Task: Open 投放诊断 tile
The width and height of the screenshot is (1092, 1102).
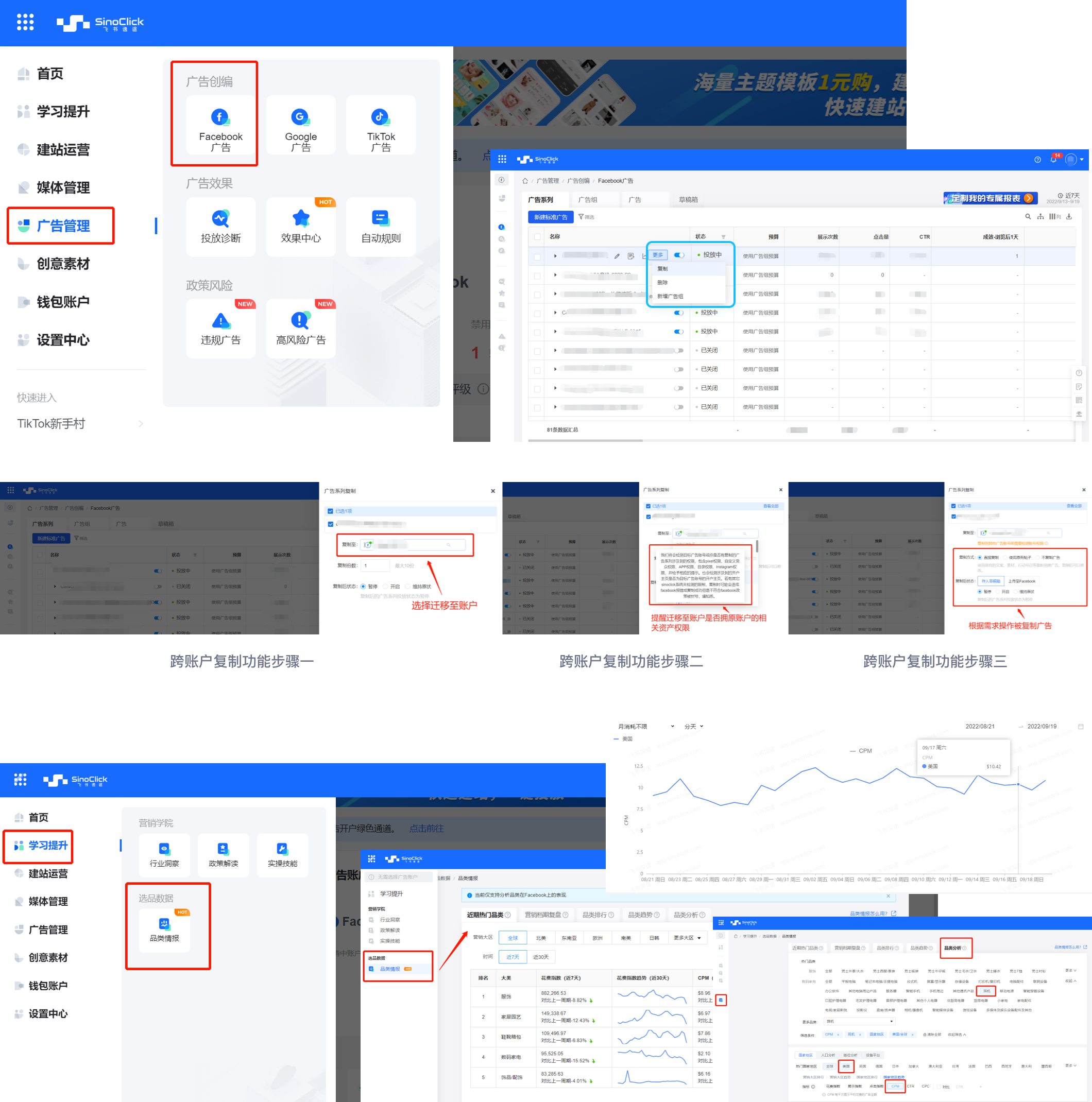Action: (x=221, y=227)
